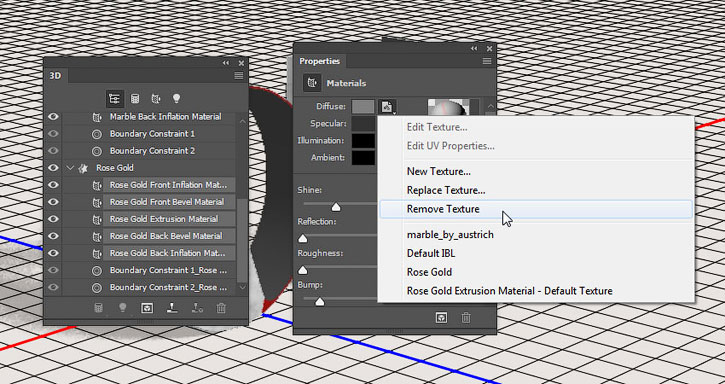Toggle visibility of Marble Back Inflation Material
Viewport: 725px width, 384px height.
[53, 117]
